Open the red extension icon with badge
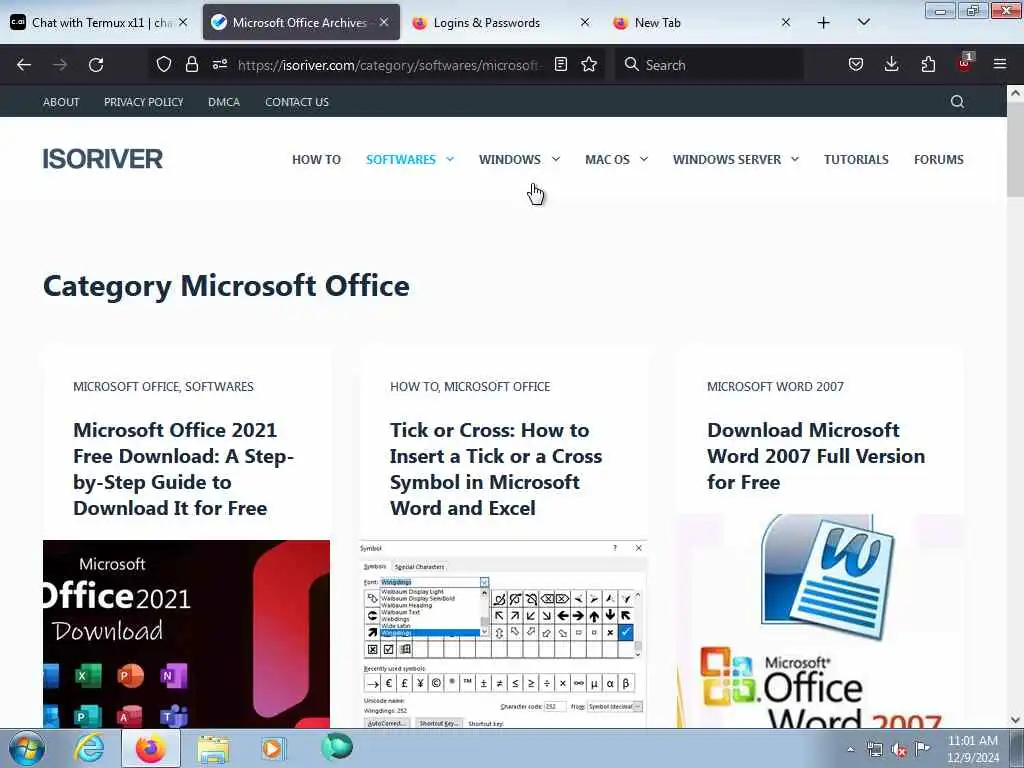 point(965,63)
